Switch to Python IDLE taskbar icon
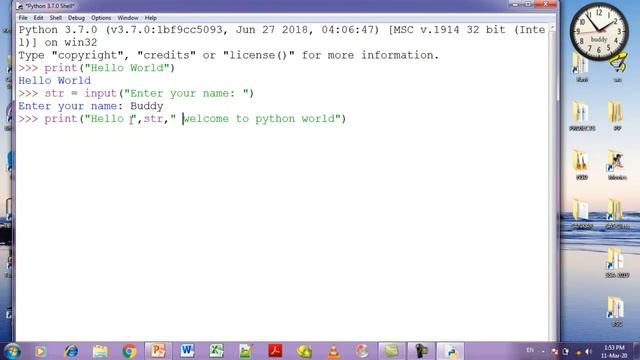This screenshot has width=640, height=360. click(x=451, y=351)
